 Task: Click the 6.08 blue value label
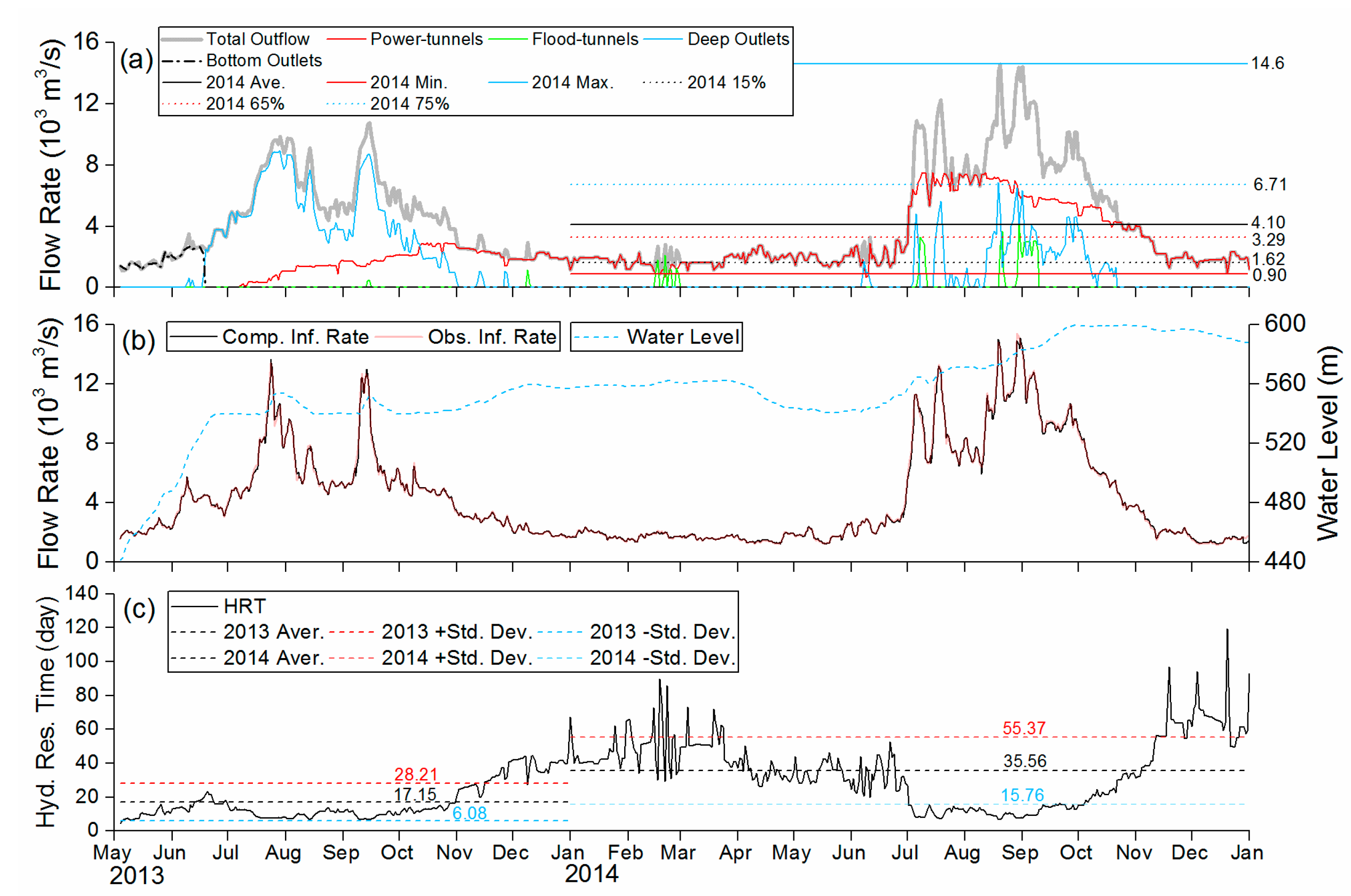click(469, 813)
